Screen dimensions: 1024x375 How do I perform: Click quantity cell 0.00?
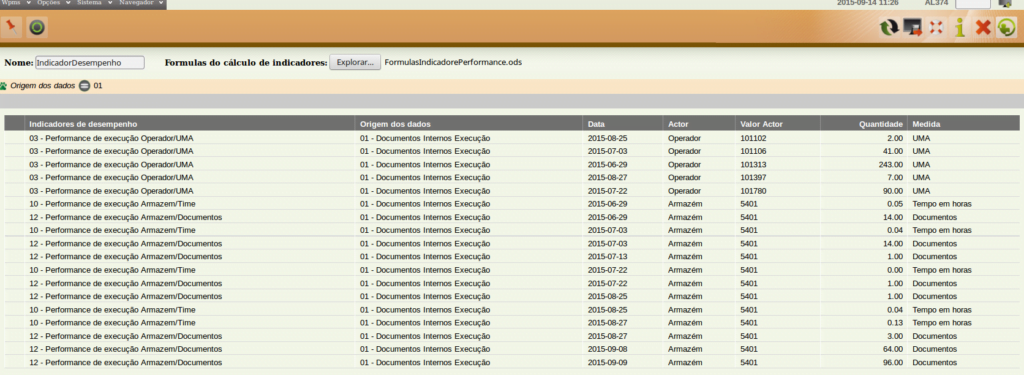point(895,270)
